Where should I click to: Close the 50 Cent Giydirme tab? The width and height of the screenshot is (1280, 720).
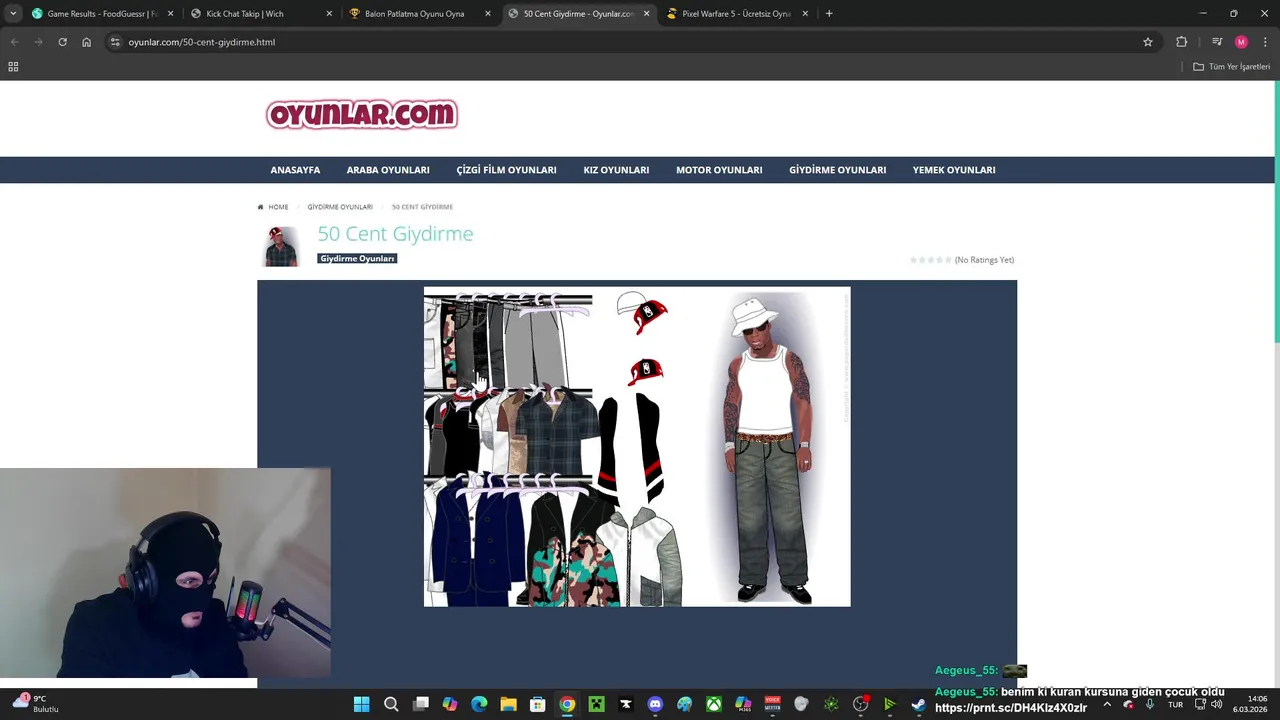click(646, 14)
